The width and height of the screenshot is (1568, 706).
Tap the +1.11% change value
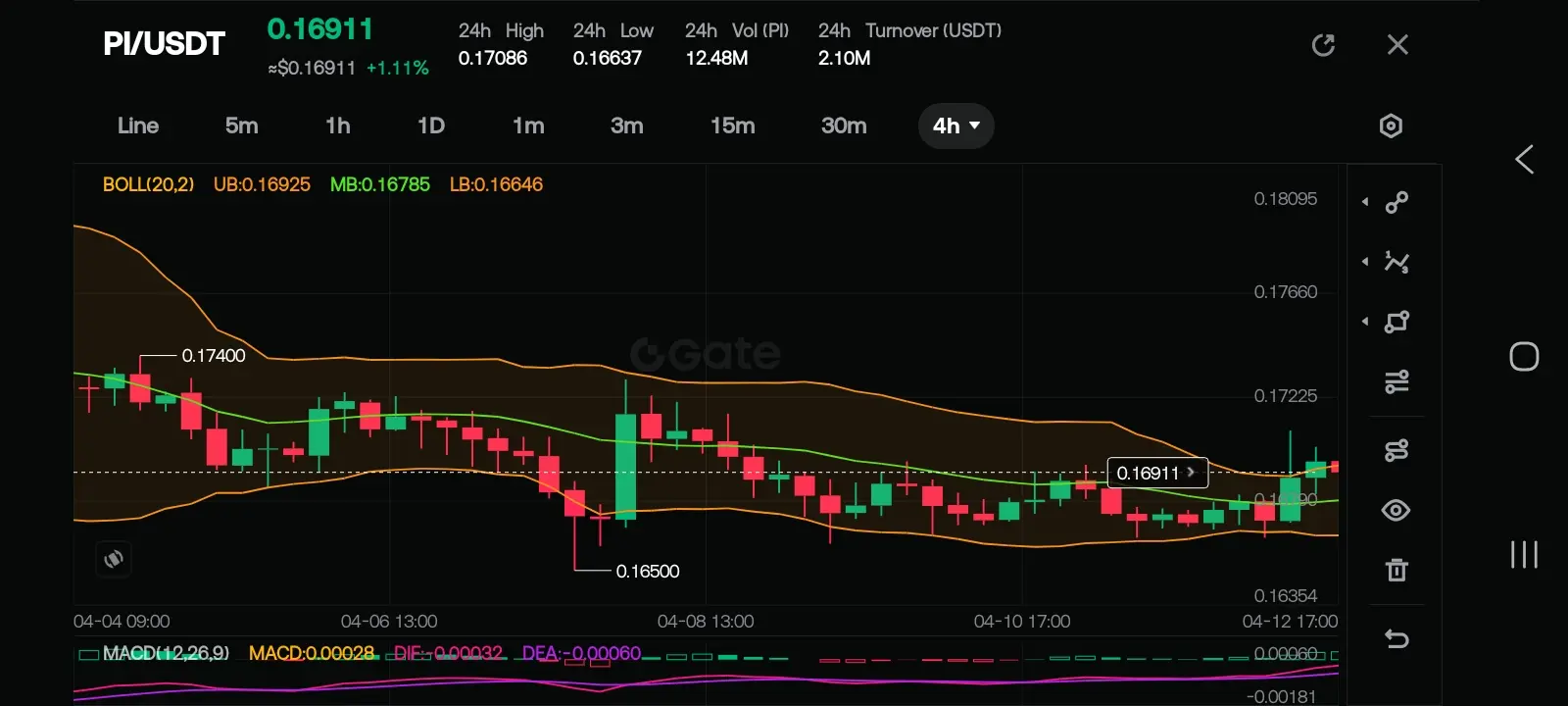(398, 68)
